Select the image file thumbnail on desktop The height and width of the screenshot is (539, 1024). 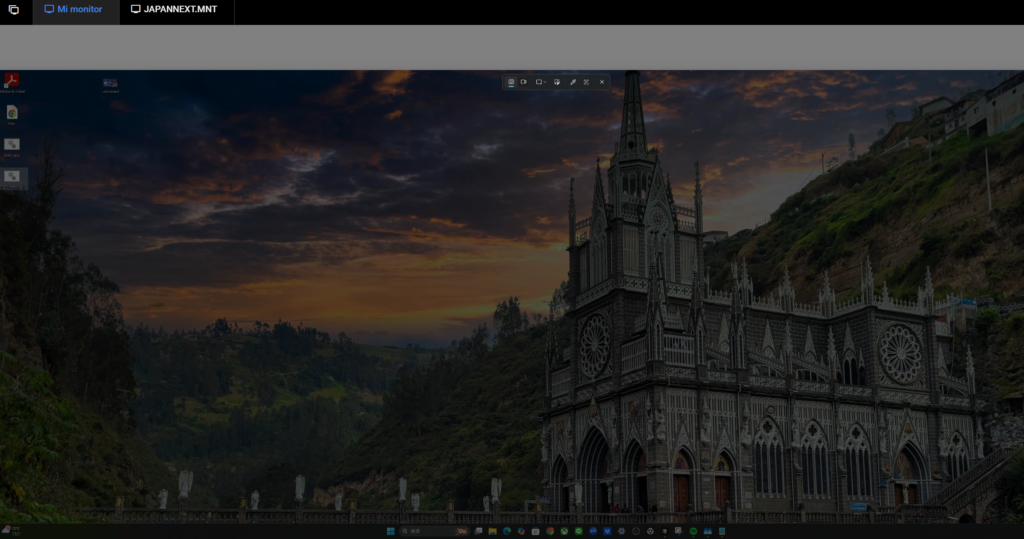pyautogui.click(x=110, y=84)
